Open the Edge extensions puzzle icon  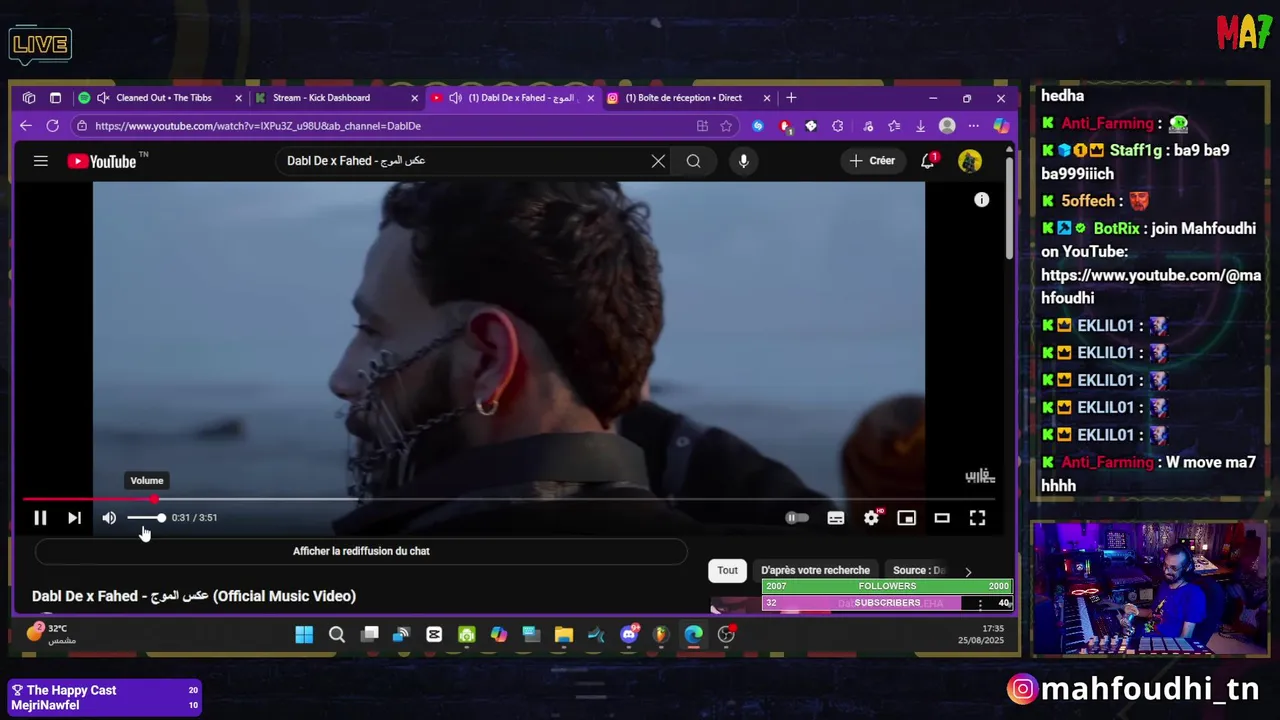(x=838, y=126)
